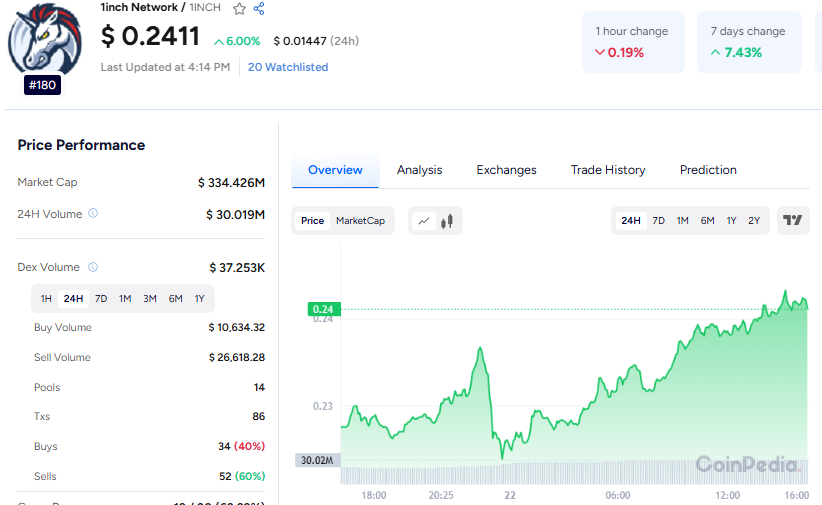Open the 20 Watchlisted link
Image resolution: width=822 pixels, height=505 pixels.
(288, 67)
